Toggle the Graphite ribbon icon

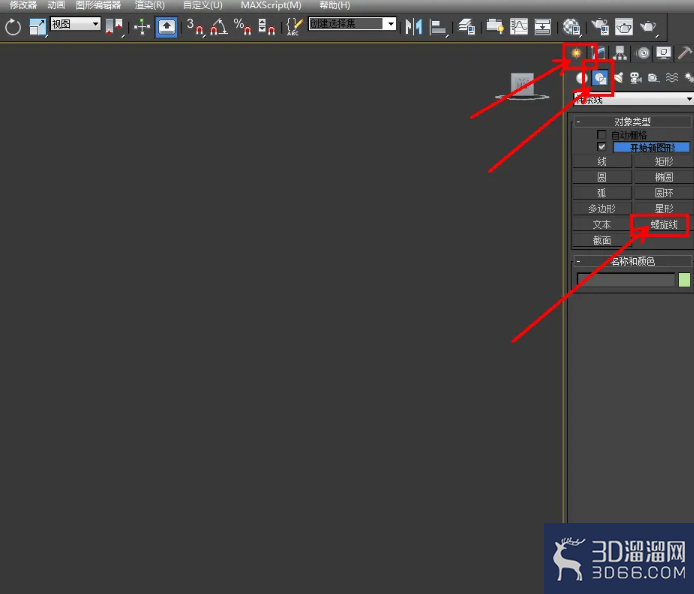495,27
